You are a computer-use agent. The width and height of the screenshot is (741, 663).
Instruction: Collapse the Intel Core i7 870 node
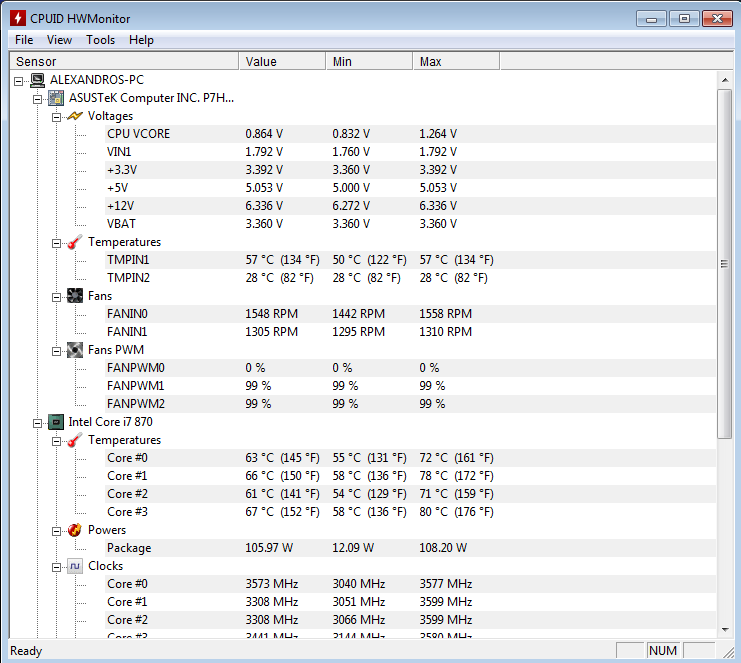tap(37, 423)
